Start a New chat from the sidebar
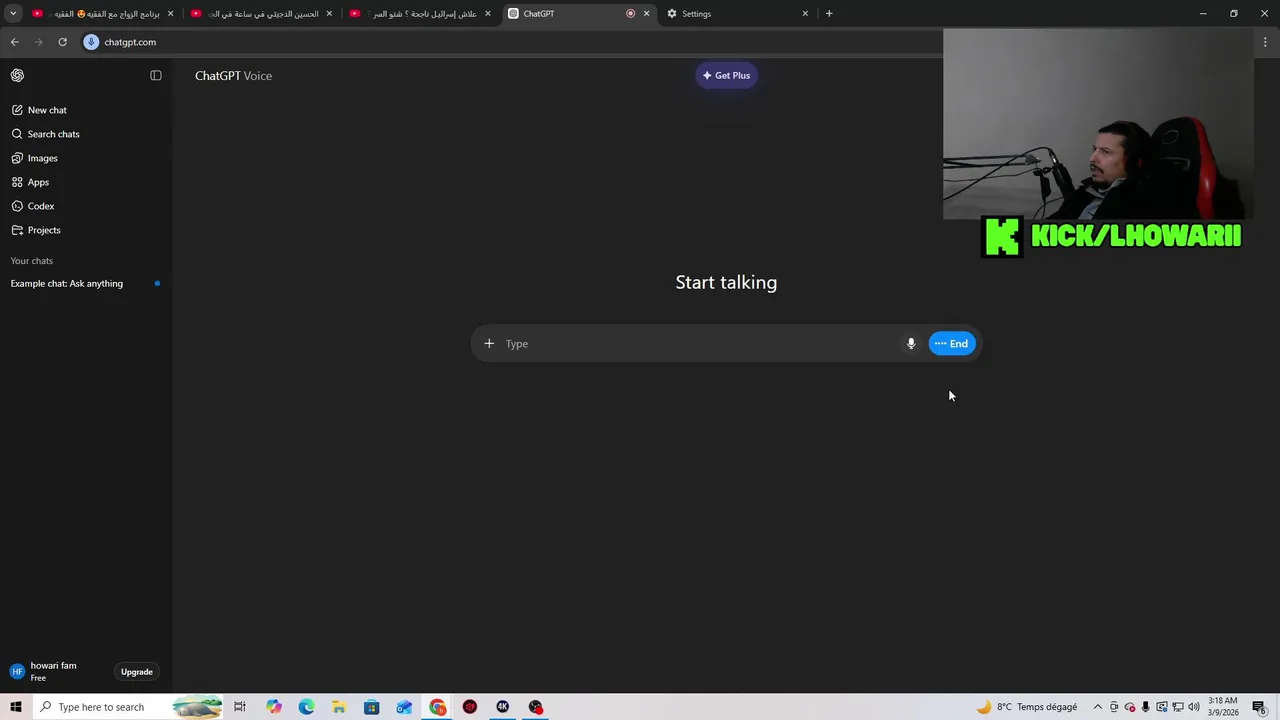 (47, 110)
